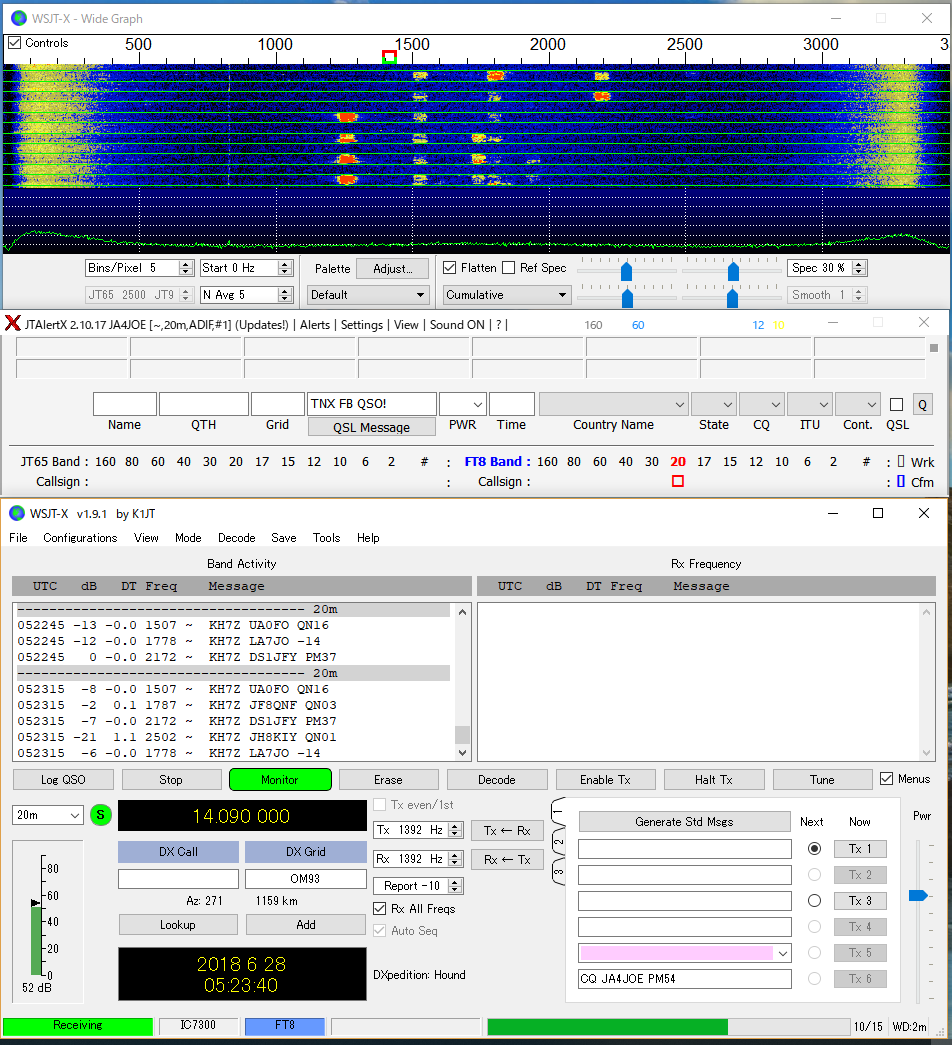Image resolution: width=952 pixels, height=1045 pixels.
Task: Click the red square under FT8 20m band
Action: 678,482
